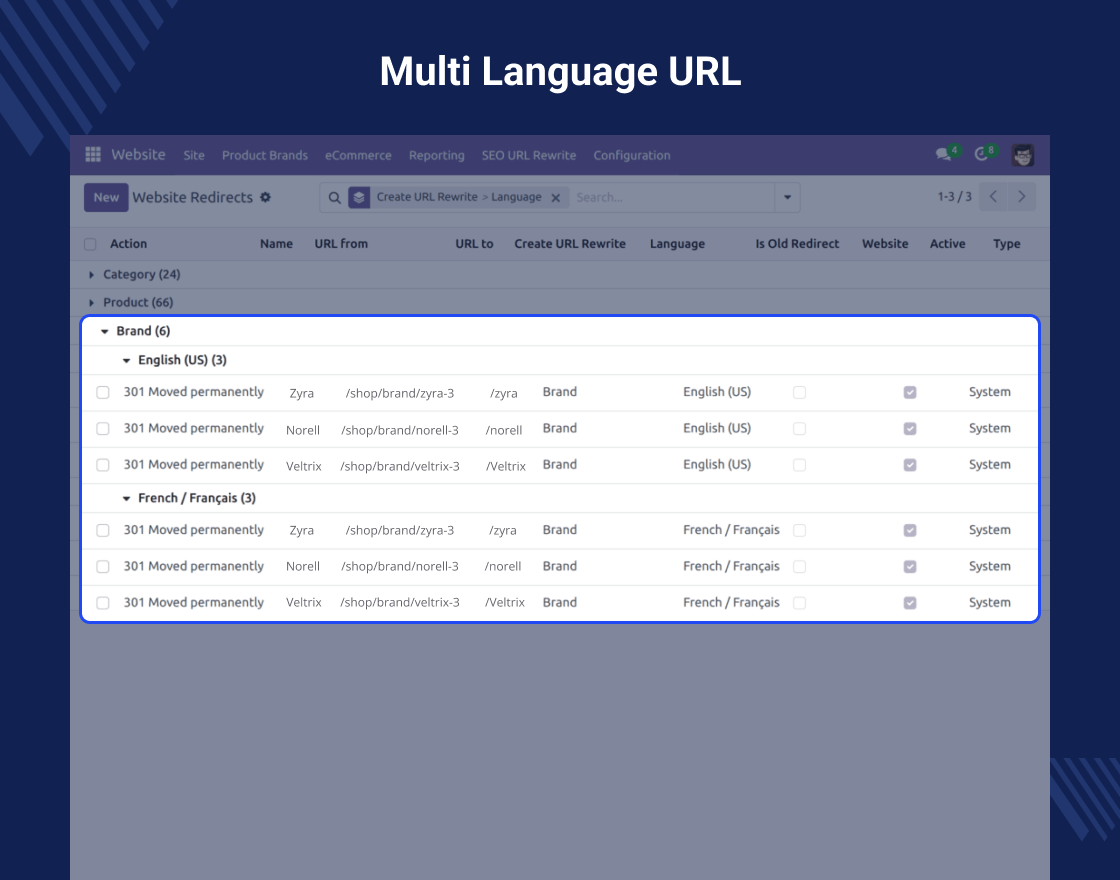Click the Search... input field
Image resolution: width=1120 pixels, height=880 pixels.
coord(671,198)
